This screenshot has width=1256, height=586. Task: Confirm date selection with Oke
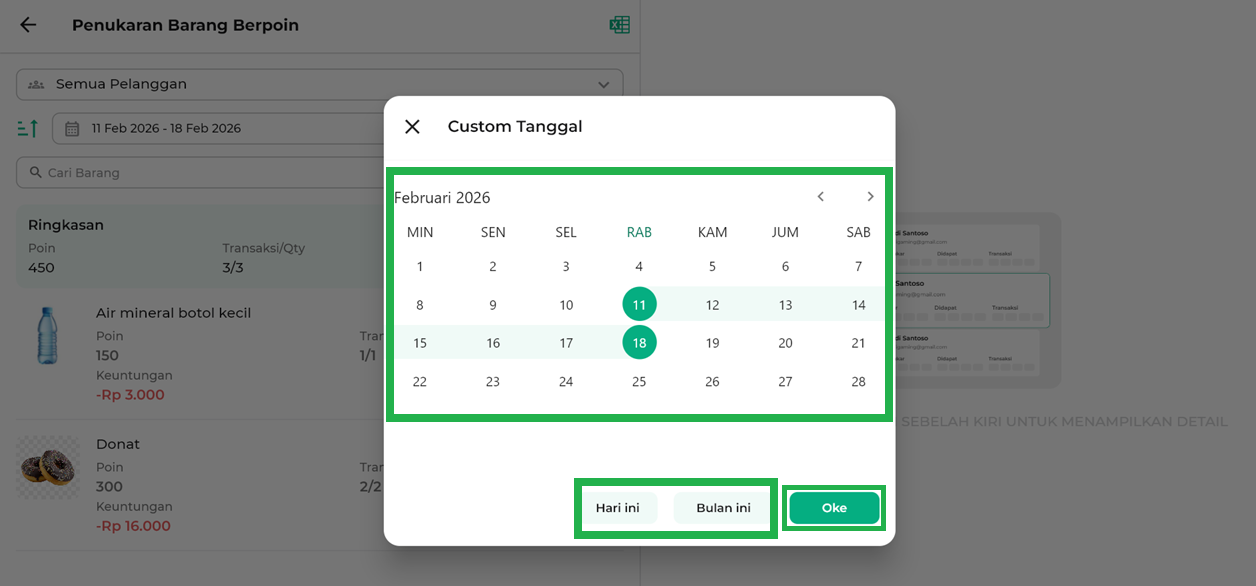[834, 508]
